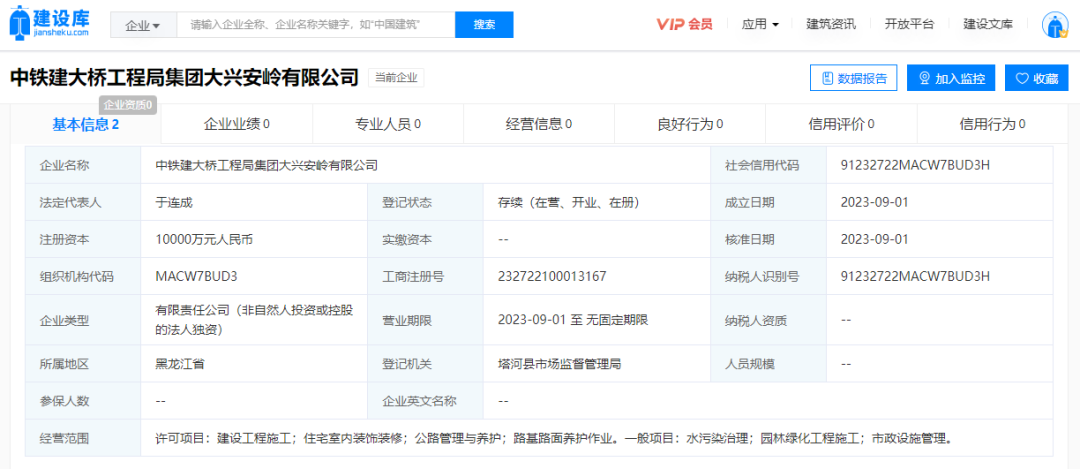This screenshot has height=469, width=1080.
Task: Click the 参保人数 label cell
Action: click(x=83, y=401)
